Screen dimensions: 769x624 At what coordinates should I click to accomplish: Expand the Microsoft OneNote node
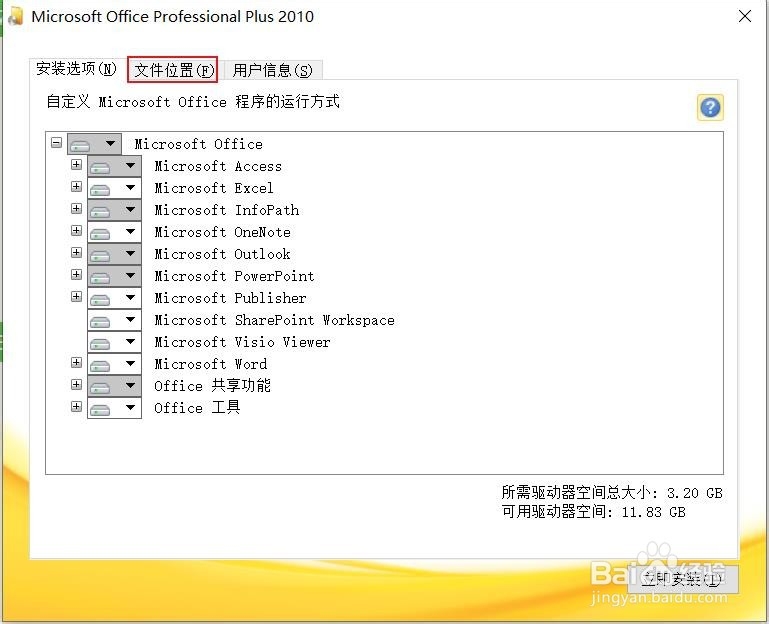pyautogui.click(x=76, y=231)
